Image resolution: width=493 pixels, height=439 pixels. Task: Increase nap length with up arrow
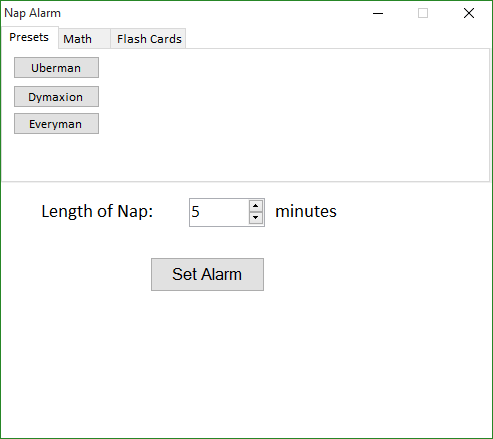[256, 206]
